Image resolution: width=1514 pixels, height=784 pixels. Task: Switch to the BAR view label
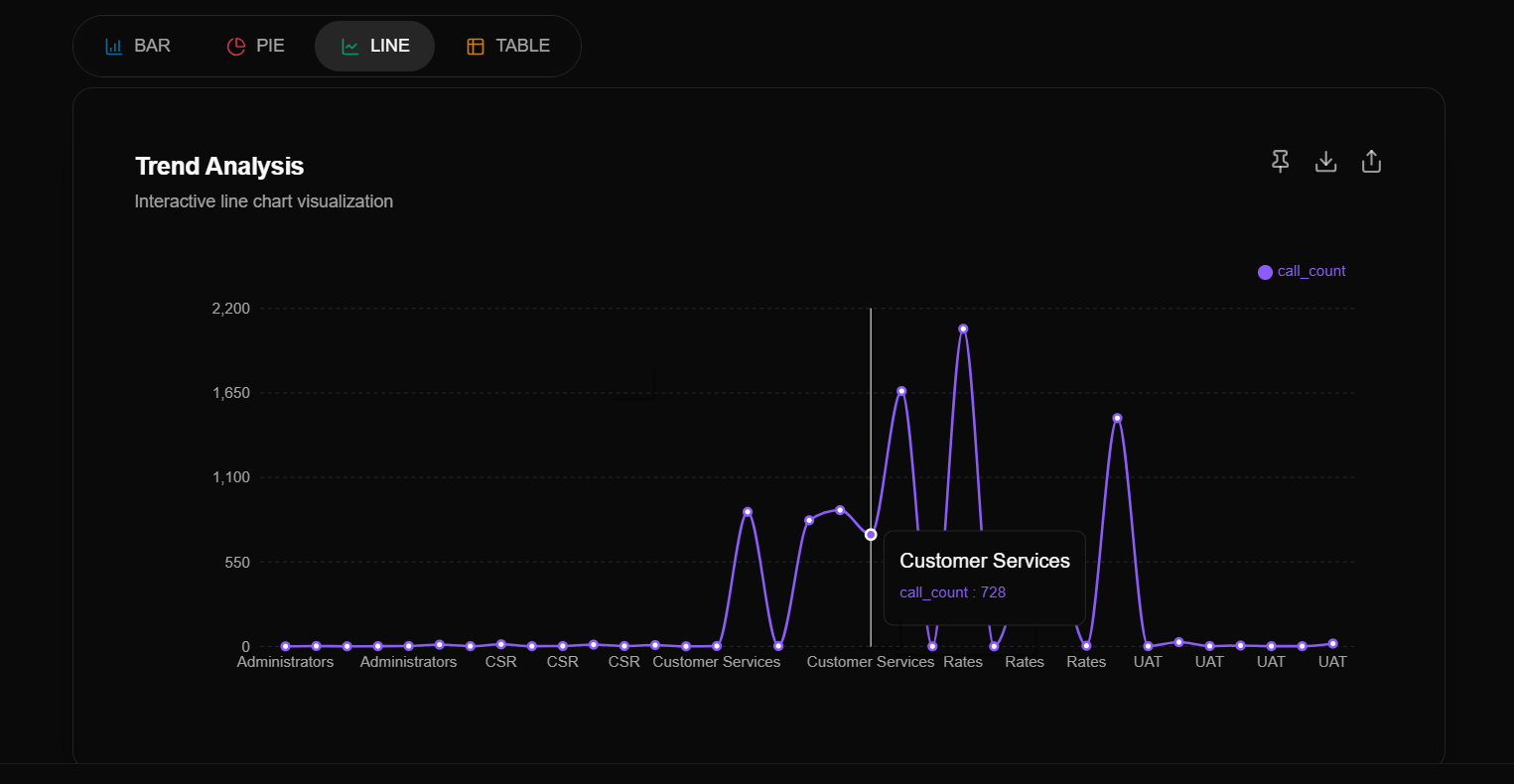pos(152,46)
